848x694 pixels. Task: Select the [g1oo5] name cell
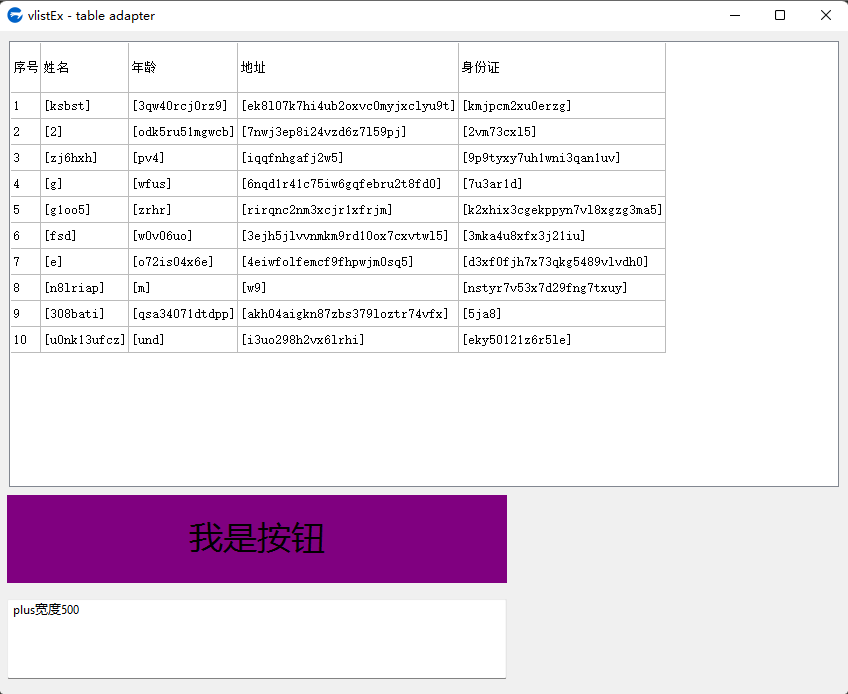84,209
